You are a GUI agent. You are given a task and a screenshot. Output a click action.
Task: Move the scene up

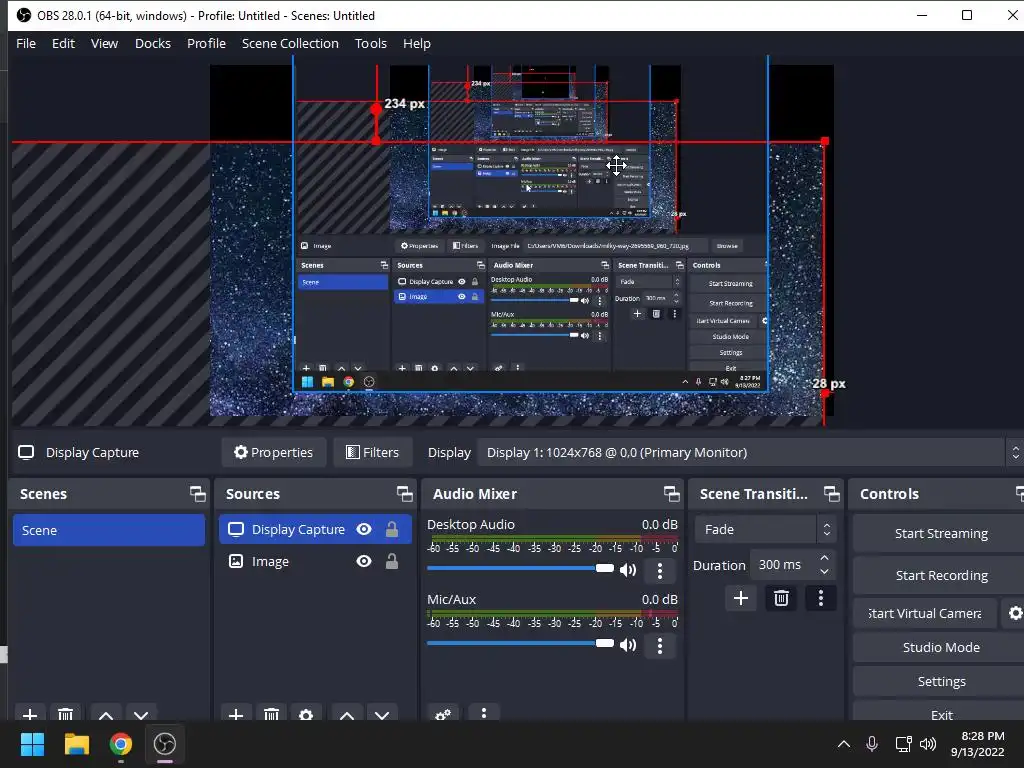click(106, 714)
